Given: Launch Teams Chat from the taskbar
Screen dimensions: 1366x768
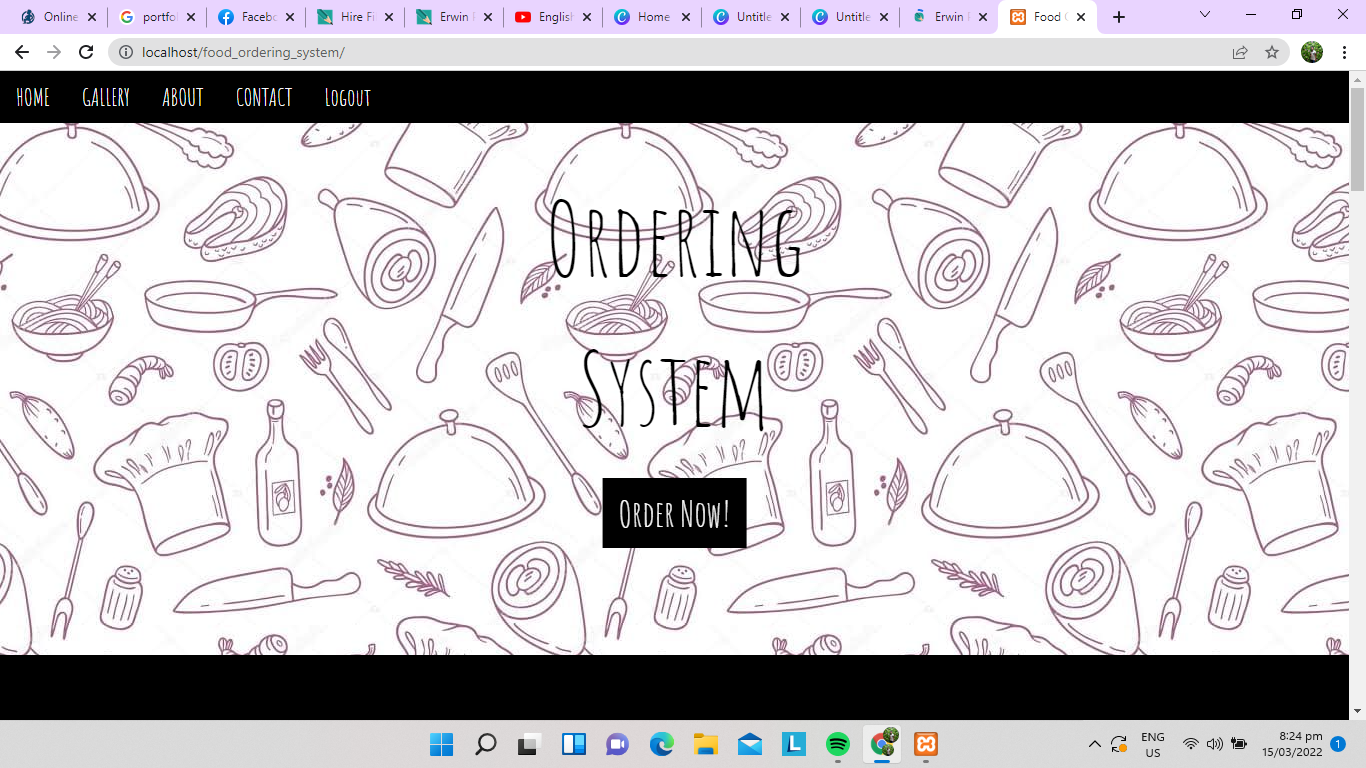Looking at the screenshot, I should 617,744.
